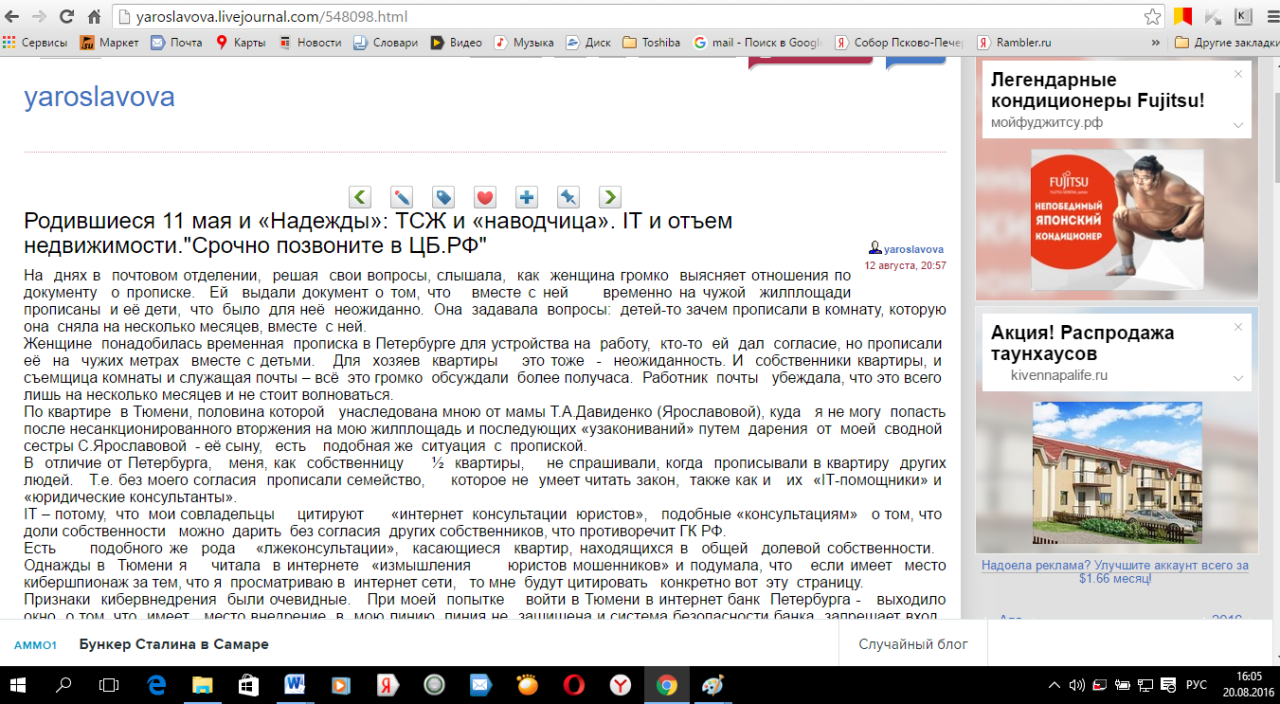Click the blue plus share icon

pyautogui.click(x=526, y=197)
